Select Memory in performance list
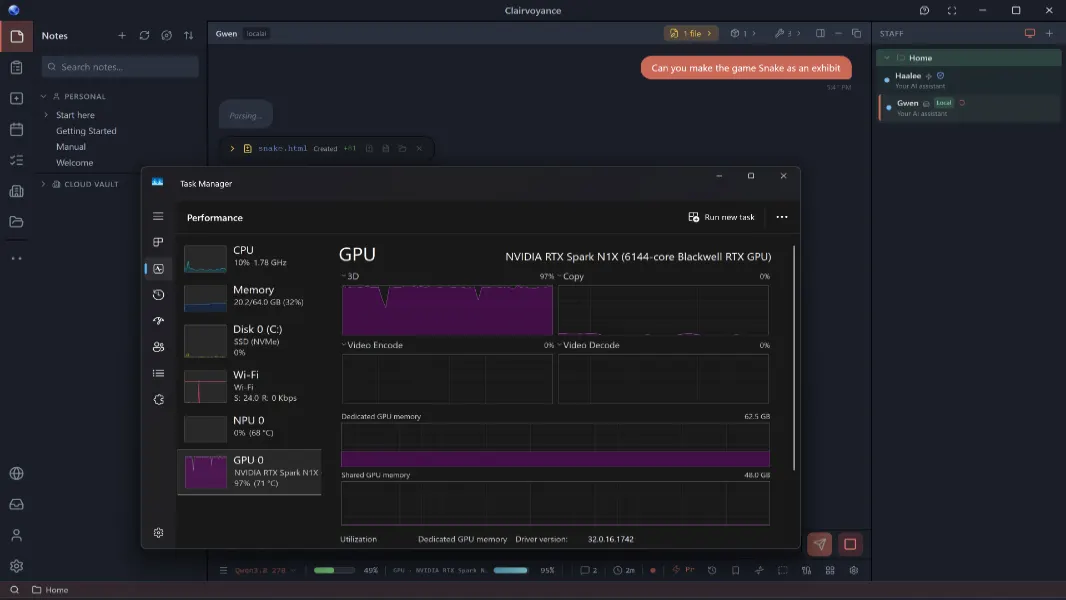1066x600 pixels. pos(249,297)
